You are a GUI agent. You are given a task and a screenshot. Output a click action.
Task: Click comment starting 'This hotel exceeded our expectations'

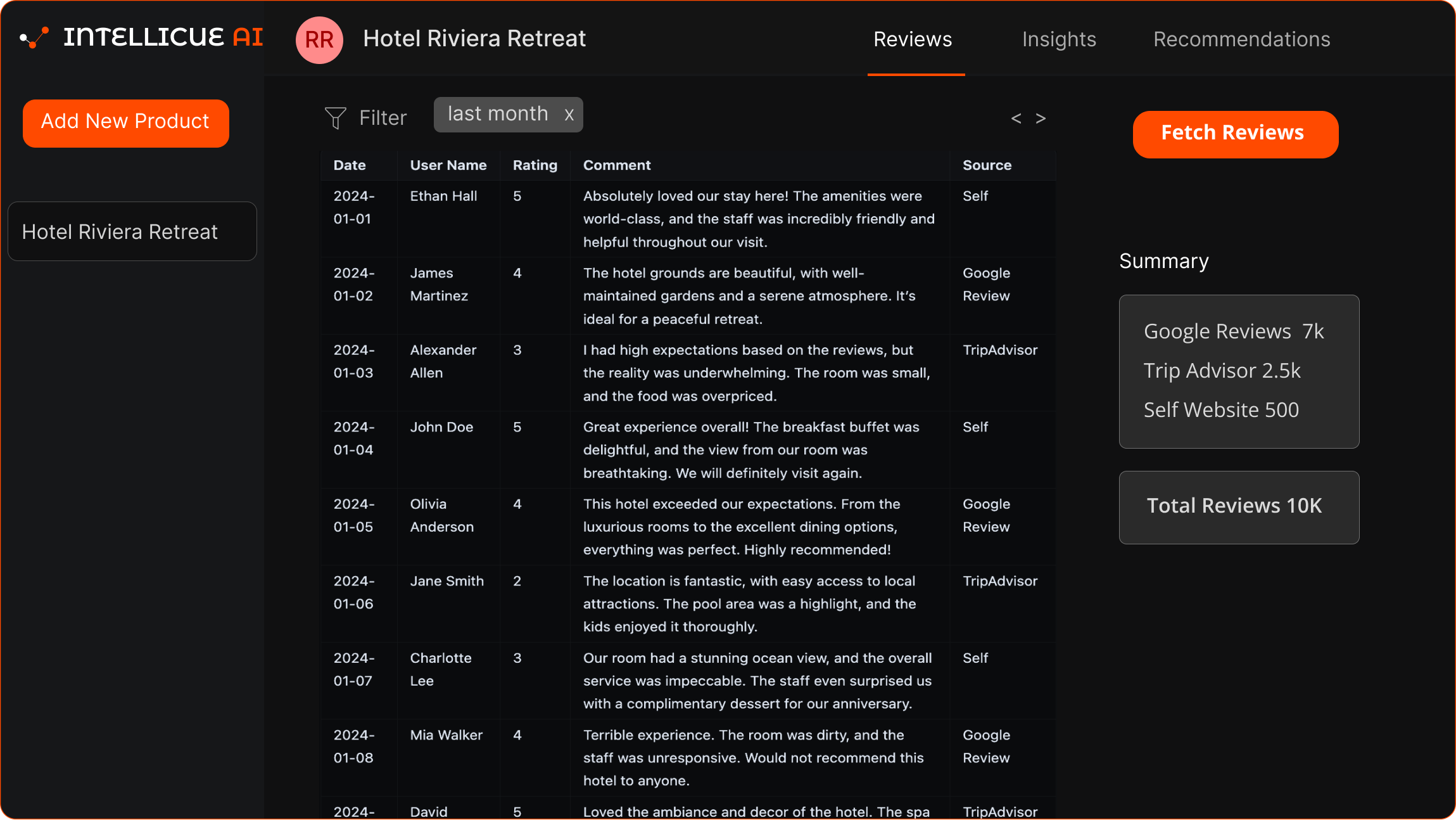742,527
